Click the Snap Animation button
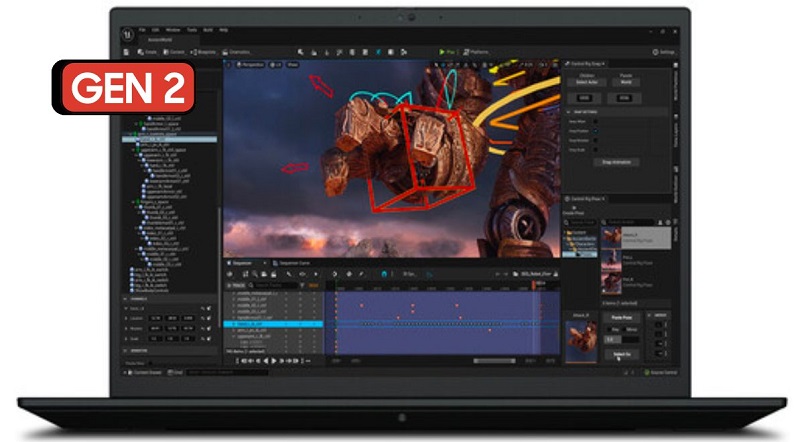Screen dimensions: 800x442 coord(616,162)
